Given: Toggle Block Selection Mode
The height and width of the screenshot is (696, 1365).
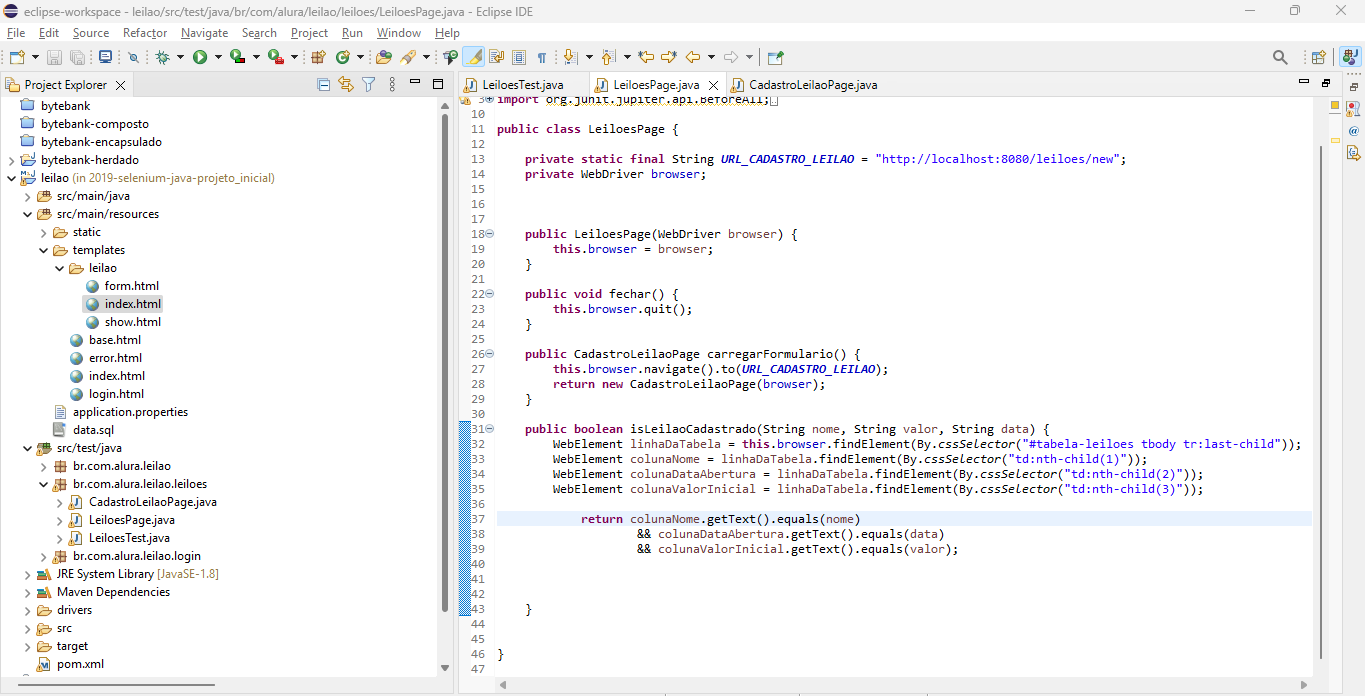Looking at the screenshot, I should tap(519, 57).
